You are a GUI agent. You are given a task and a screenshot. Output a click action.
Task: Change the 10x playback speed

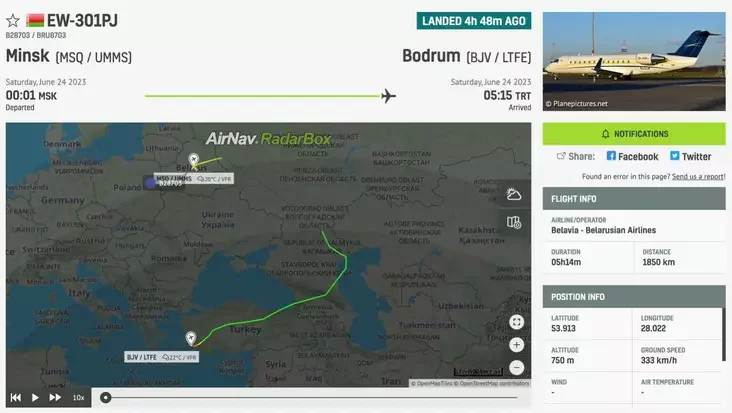[x=78, y=398]
